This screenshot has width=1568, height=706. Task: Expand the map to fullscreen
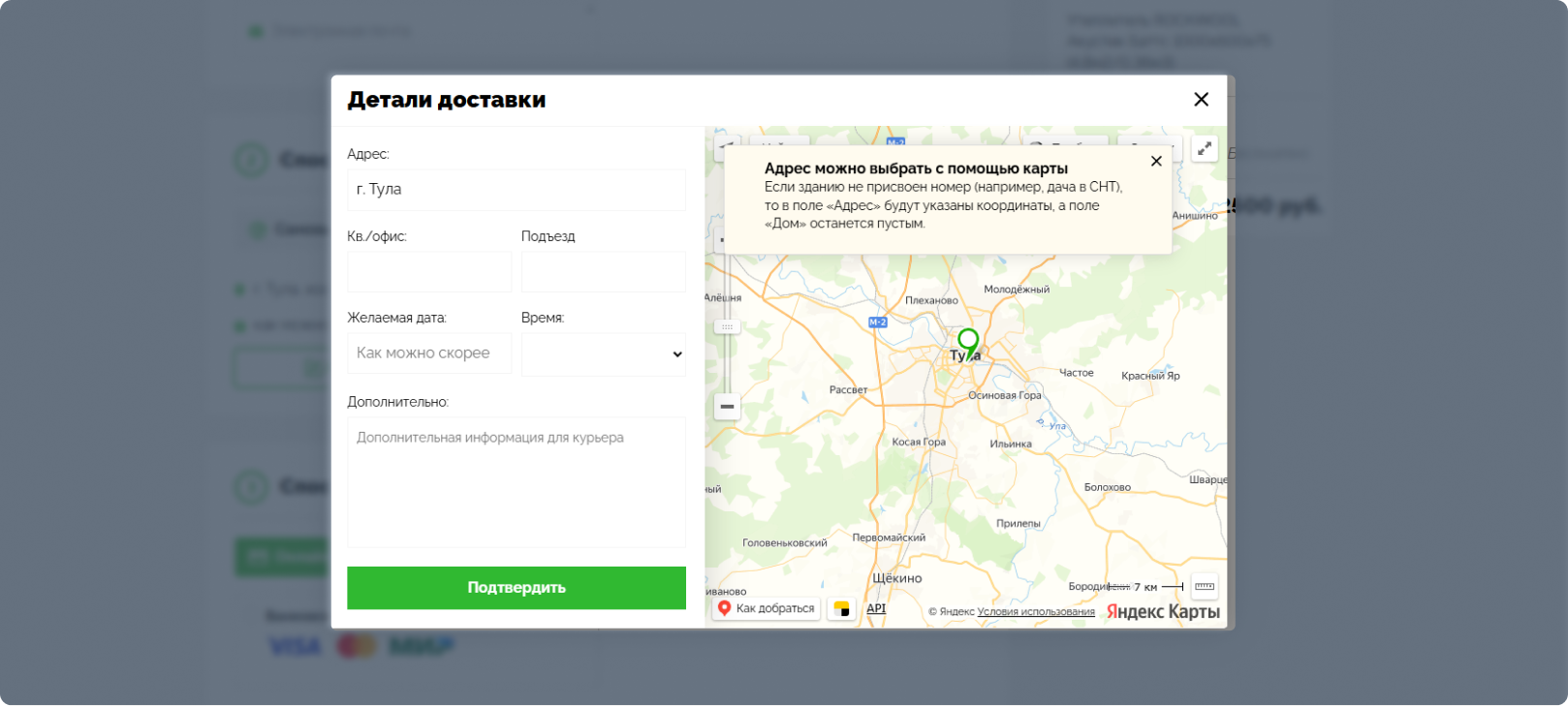tap(1204, 149)
